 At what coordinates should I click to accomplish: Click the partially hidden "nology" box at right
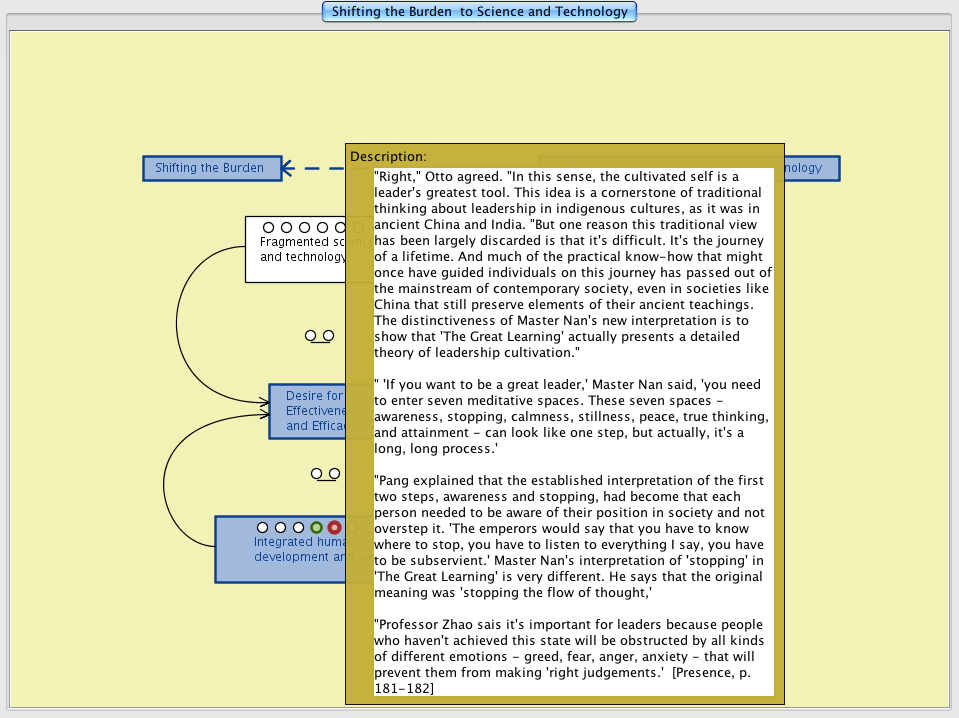tap(811, 168)
